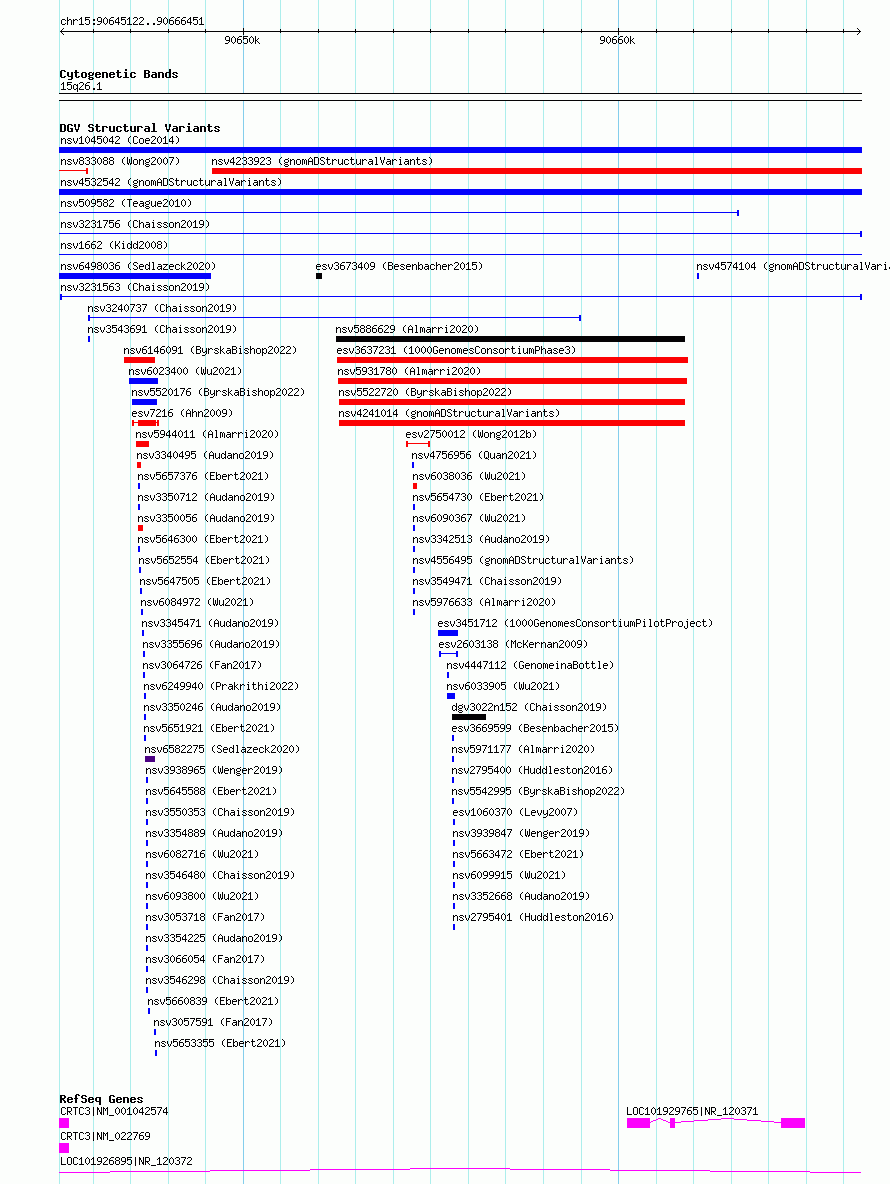
Task: Click the nsv3057591 (Fan2017) label
Action: 213,1023
